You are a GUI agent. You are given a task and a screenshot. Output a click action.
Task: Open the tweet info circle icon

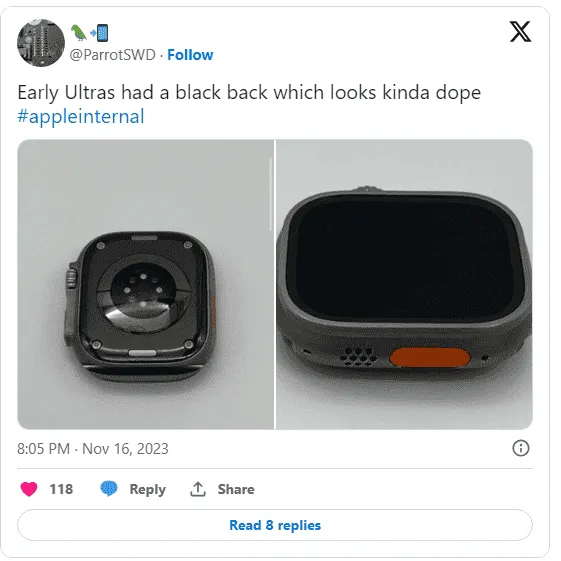coord(521,448)
